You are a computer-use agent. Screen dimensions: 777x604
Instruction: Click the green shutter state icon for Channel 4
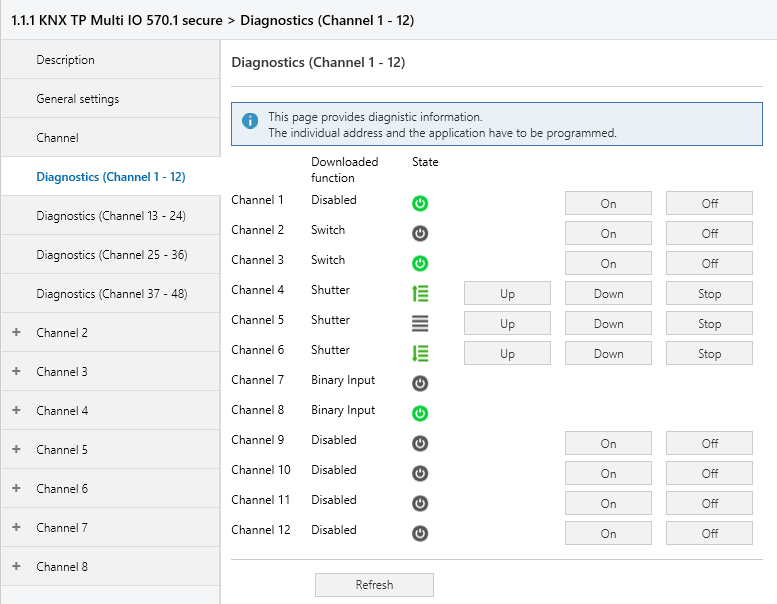pyautogui.click(x=420, y=293)
